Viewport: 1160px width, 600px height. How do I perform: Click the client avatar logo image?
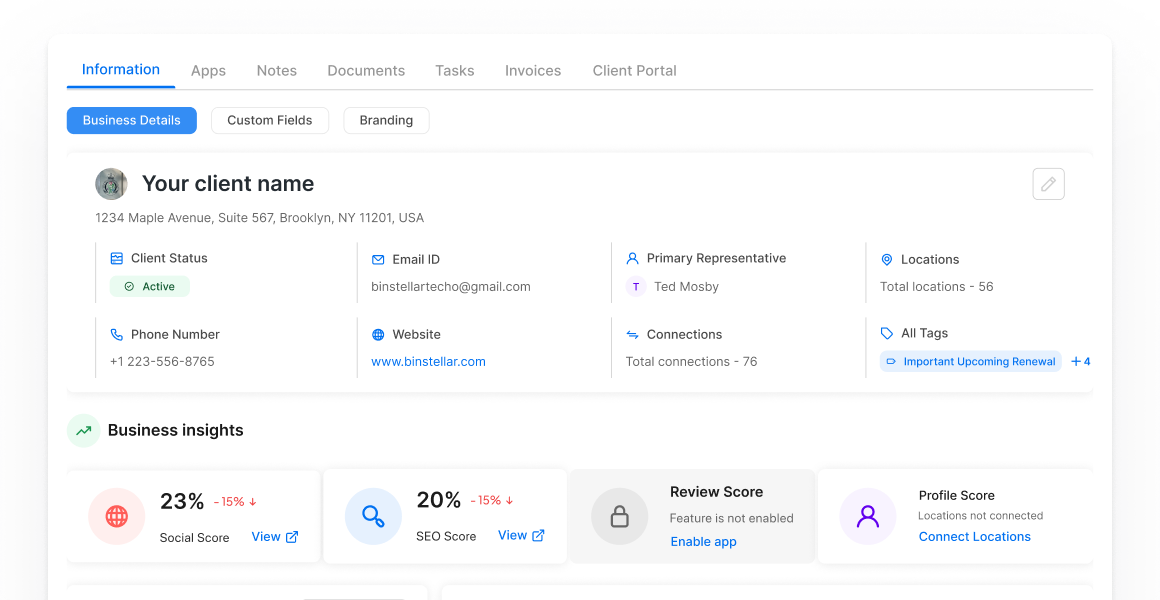pyautogui.click(x=111, y=183)
